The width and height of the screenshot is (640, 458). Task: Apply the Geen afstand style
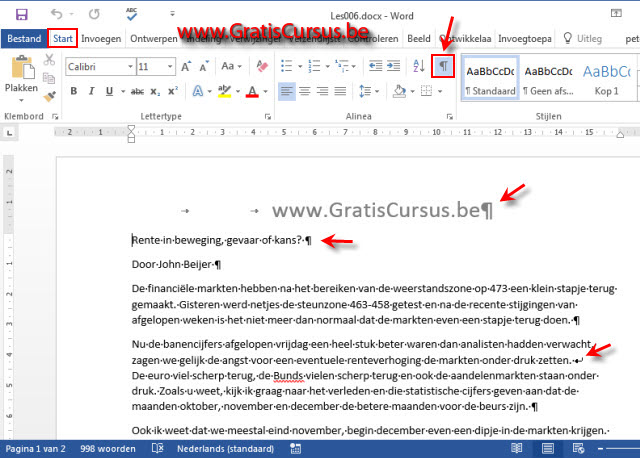pyautogui.click(x=548, y=79)
